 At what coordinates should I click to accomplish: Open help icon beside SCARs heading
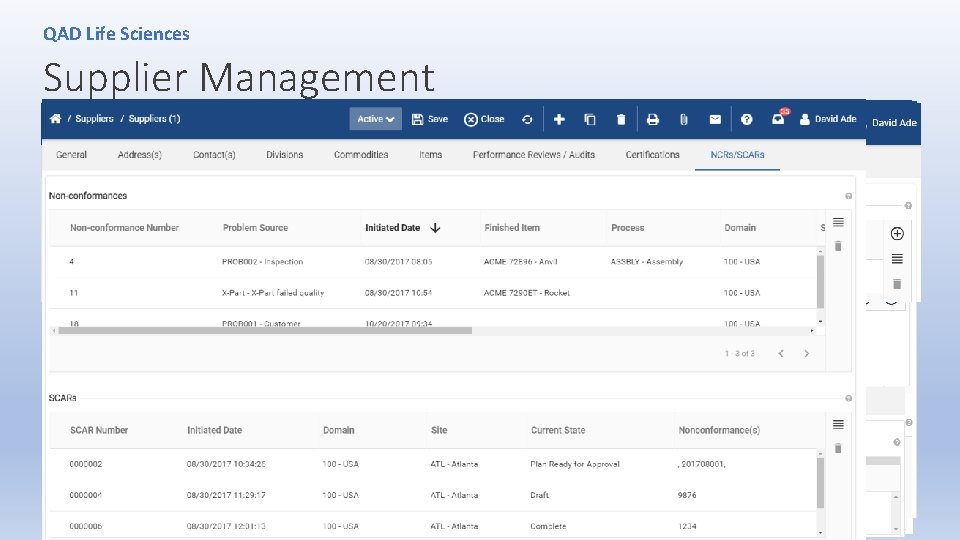pyautogui.click(x=849, y=399)
